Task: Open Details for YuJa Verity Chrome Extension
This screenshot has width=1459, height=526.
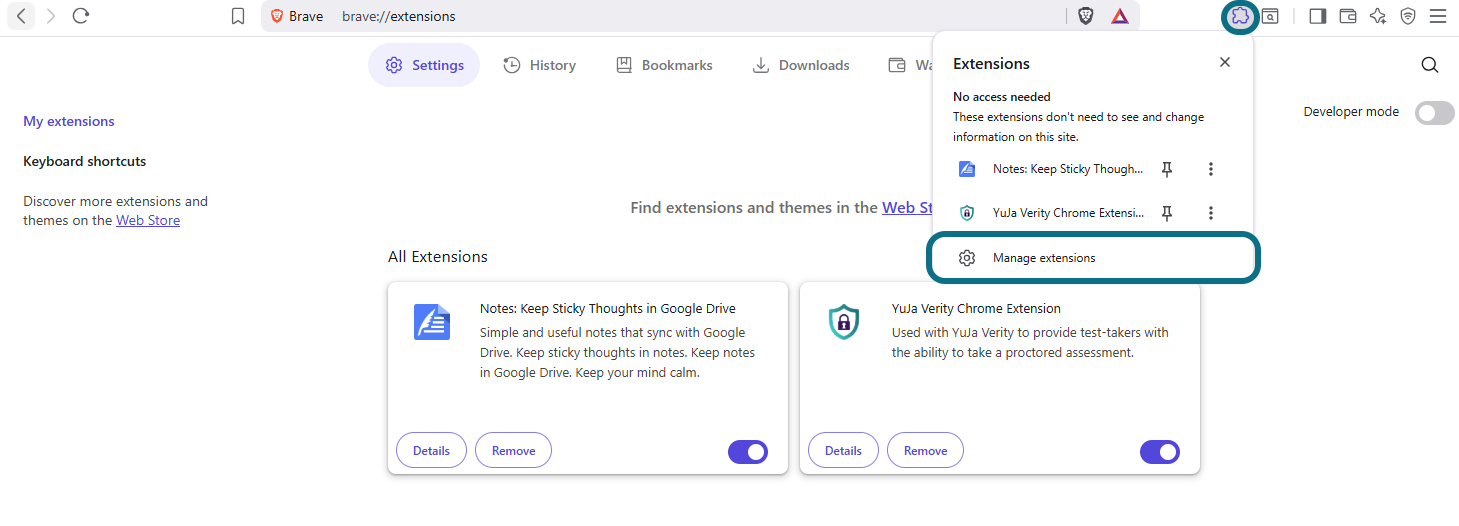Action: pyautogui.click(x=843, y=450)
